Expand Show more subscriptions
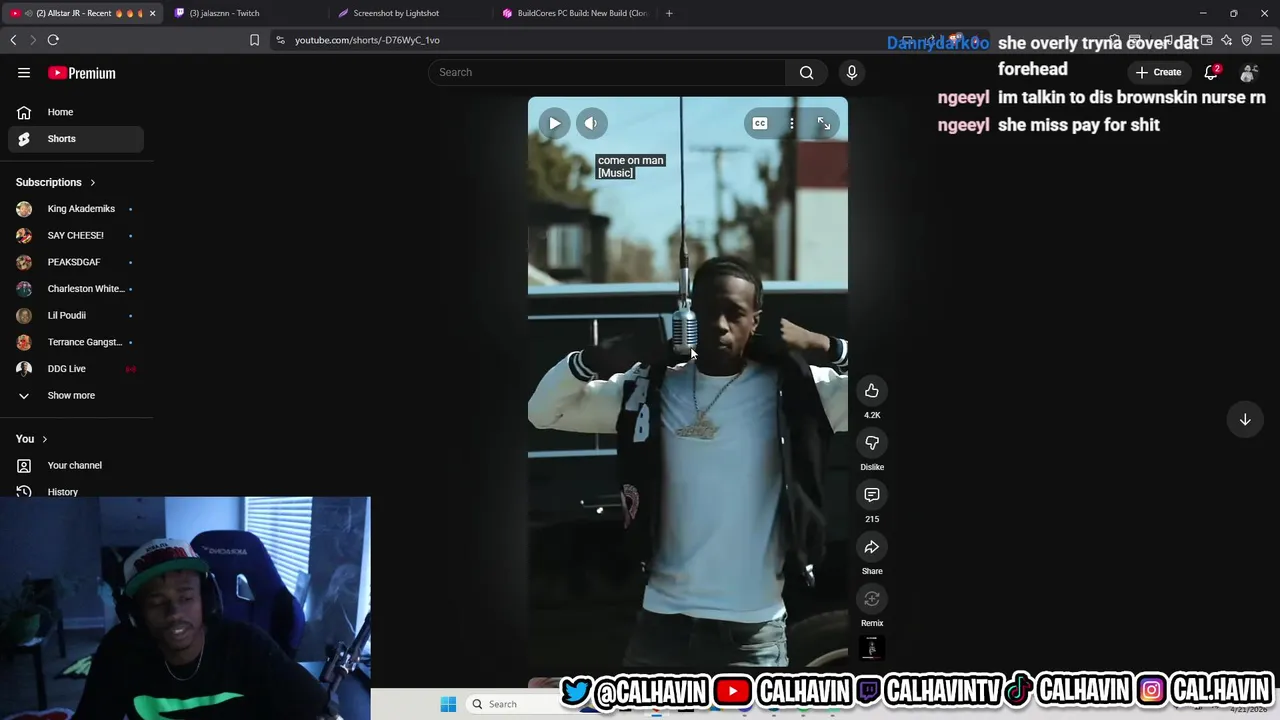Image resolution: width=1280 pixels, height=720 pixels. click(76, 395)
